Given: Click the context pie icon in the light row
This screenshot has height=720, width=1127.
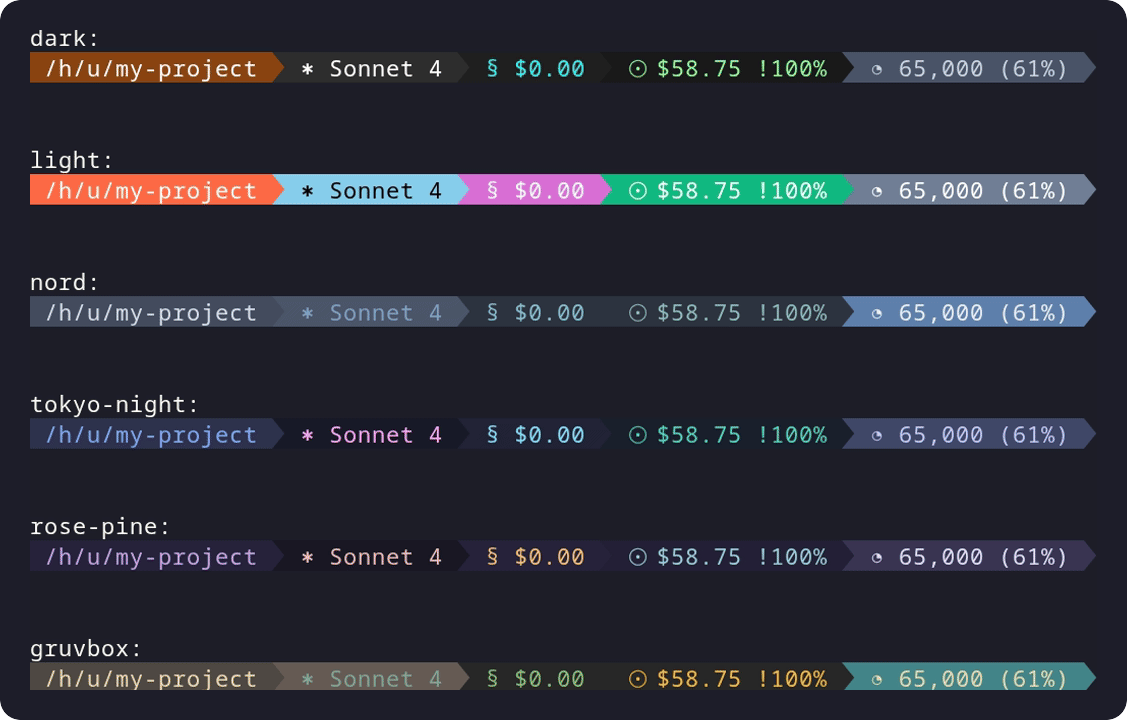Looking at the screenshot, I should click(877, 192).
